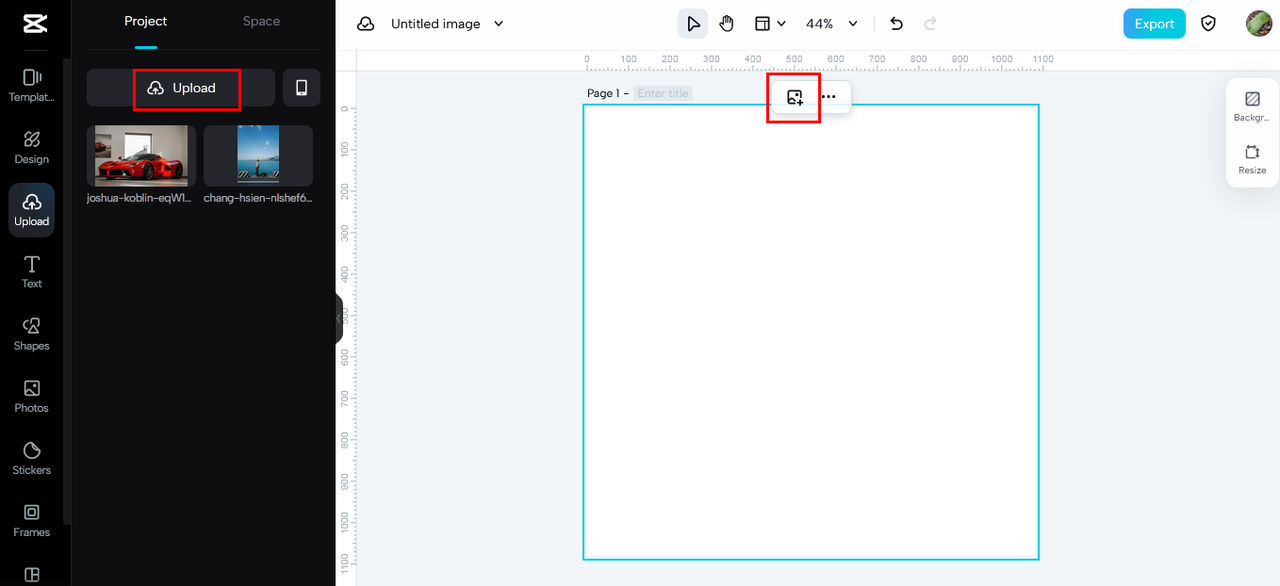This screenshot has height=586, width=1280.
Task: Switch to the Space tab
Action: 261,21
